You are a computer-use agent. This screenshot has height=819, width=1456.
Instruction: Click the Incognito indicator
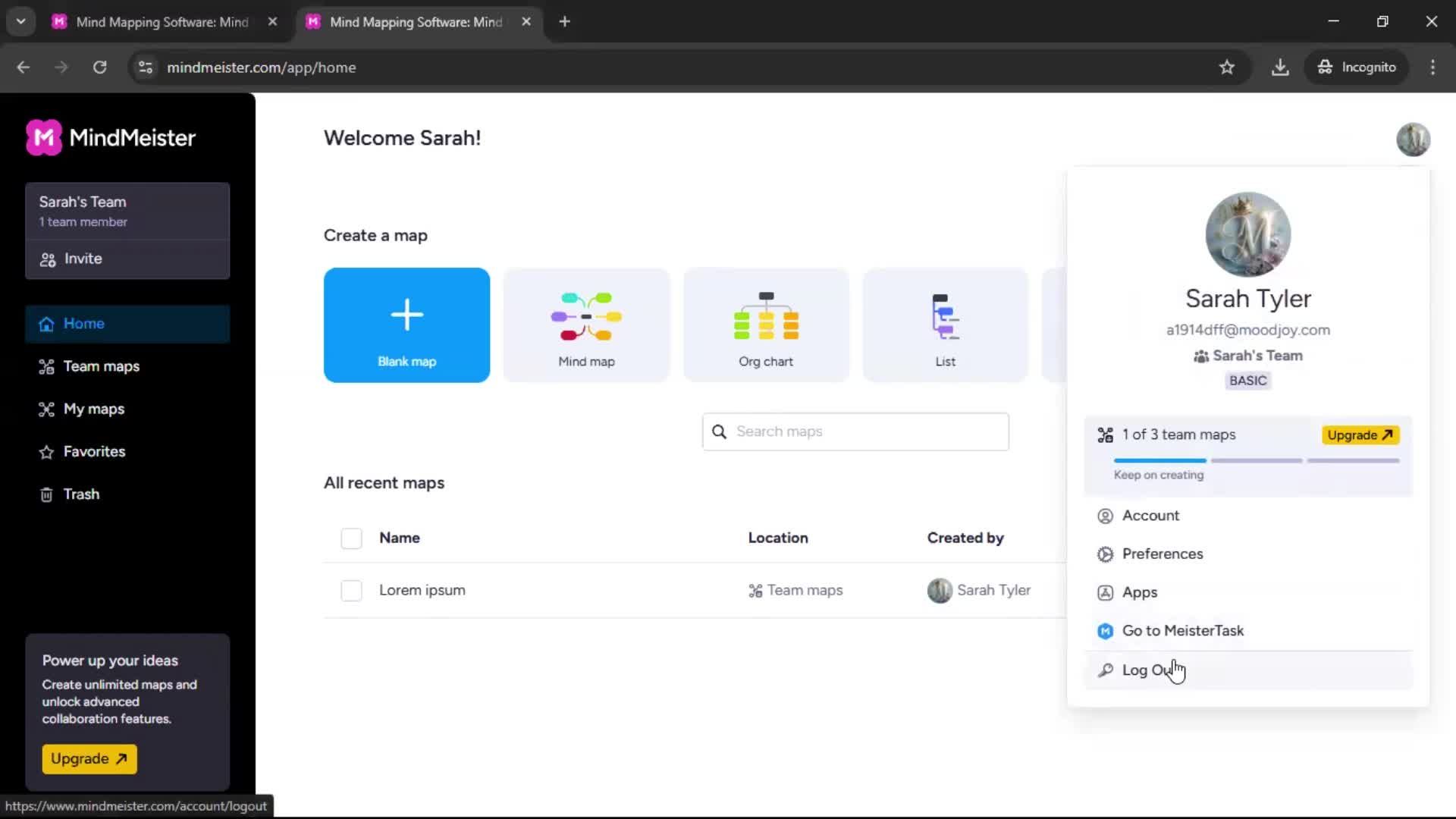[x=1356, y=67]
